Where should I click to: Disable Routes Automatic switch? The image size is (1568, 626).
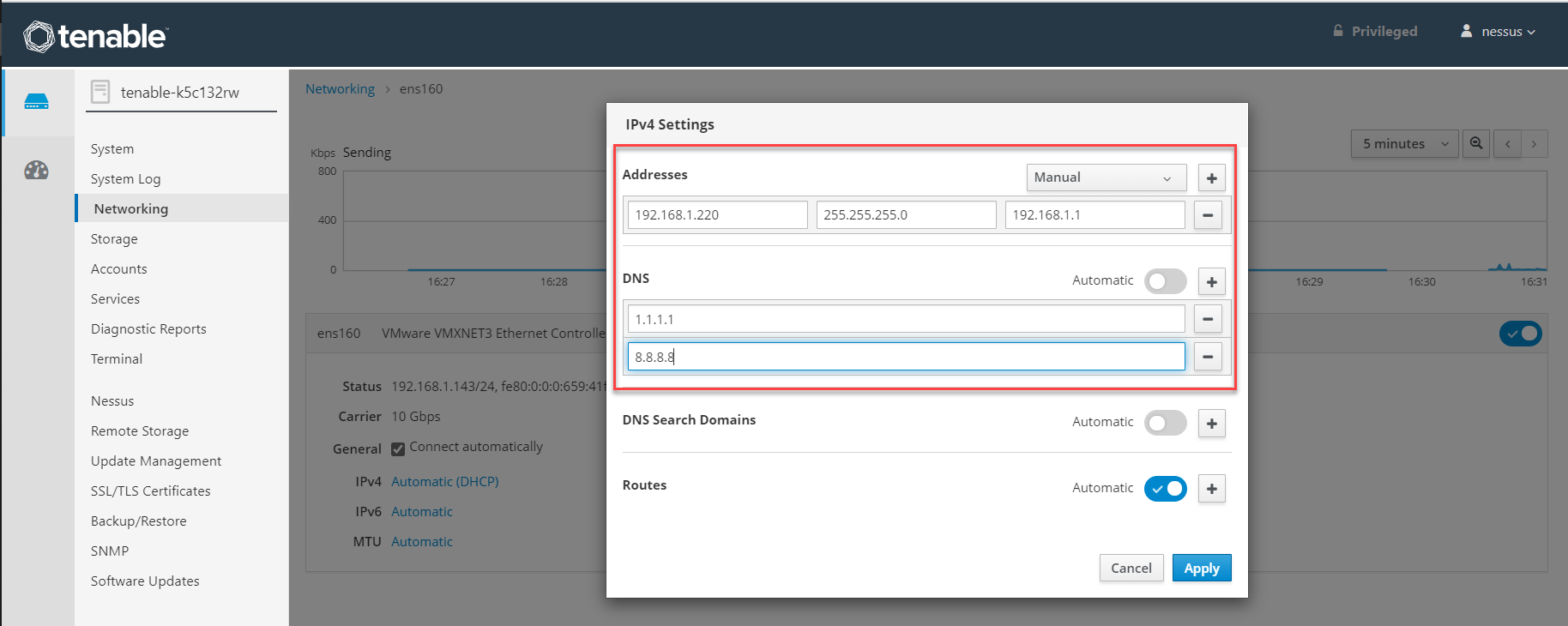pos(1166,488)
